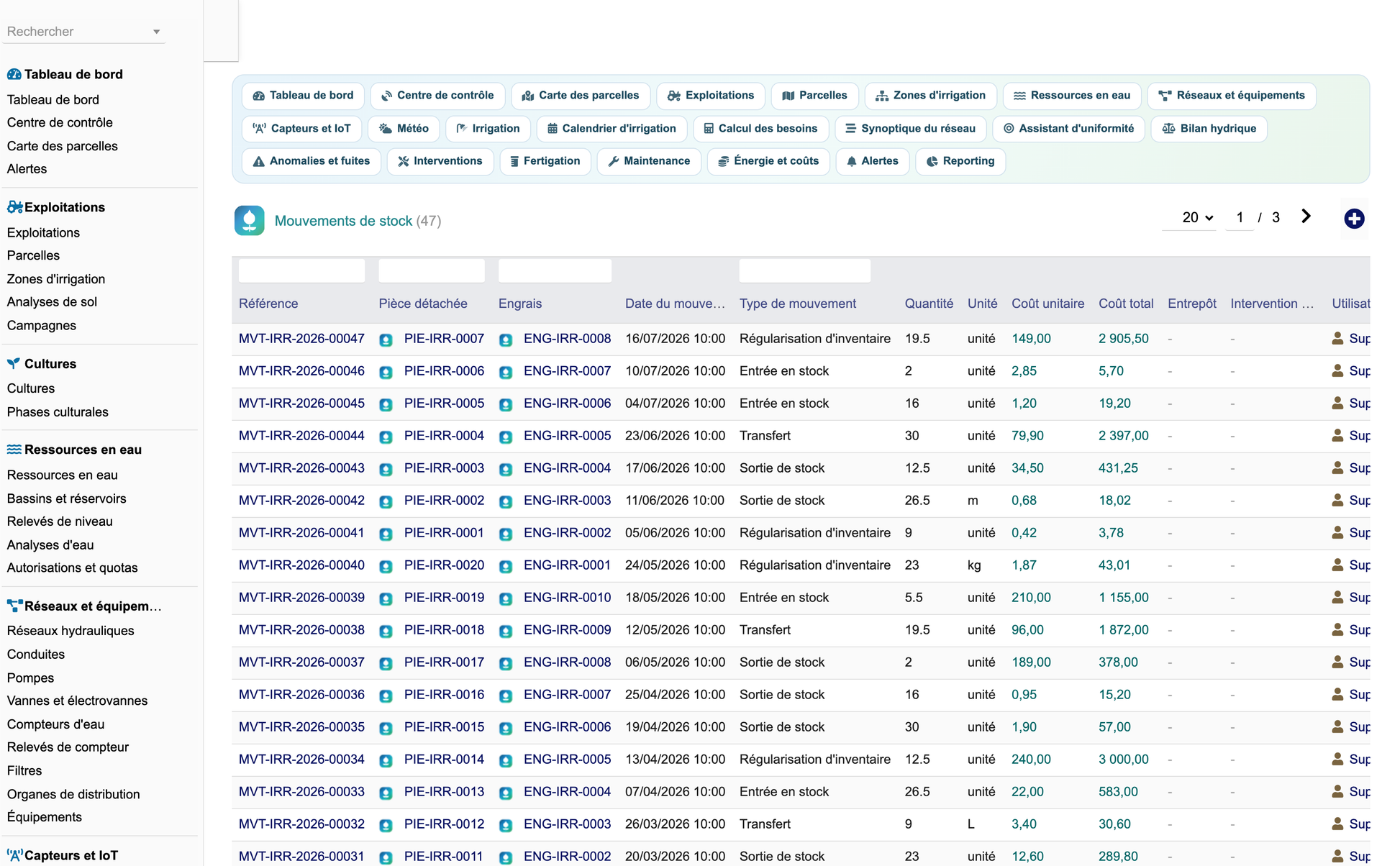1400x866 pixels.
Task: Open Vannes et électrovannes in sidebar
Action: (77, 701)
